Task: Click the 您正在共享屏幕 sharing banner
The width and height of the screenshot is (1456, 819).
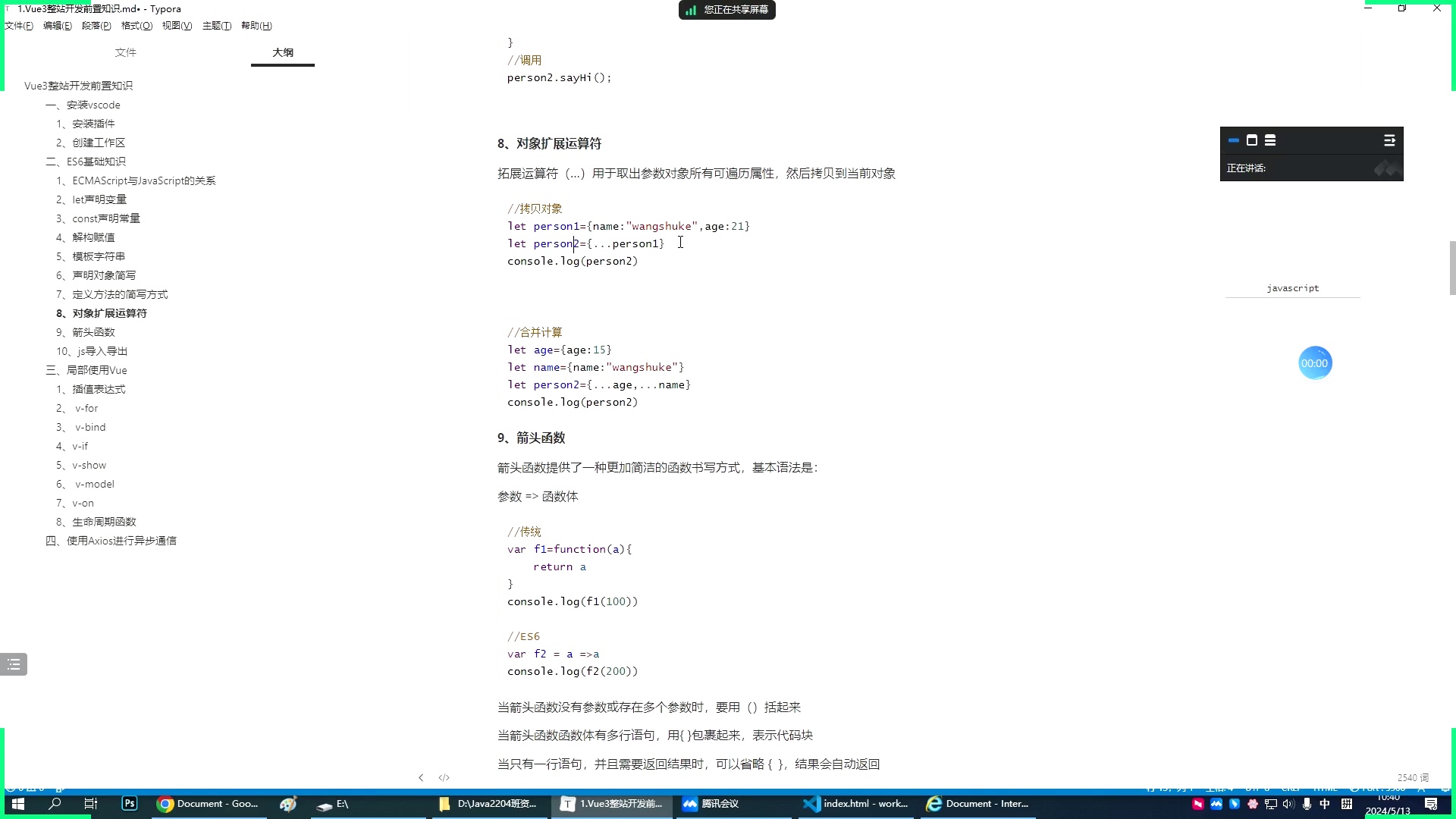Action: pos(726,10)
